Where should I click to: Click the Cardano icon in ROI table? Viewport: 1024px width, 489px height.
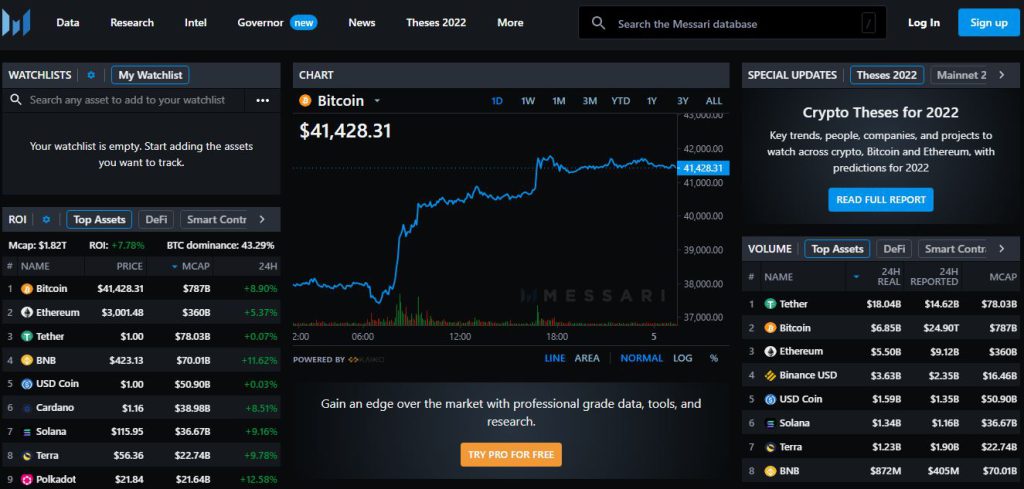click(x=27, y=408)
